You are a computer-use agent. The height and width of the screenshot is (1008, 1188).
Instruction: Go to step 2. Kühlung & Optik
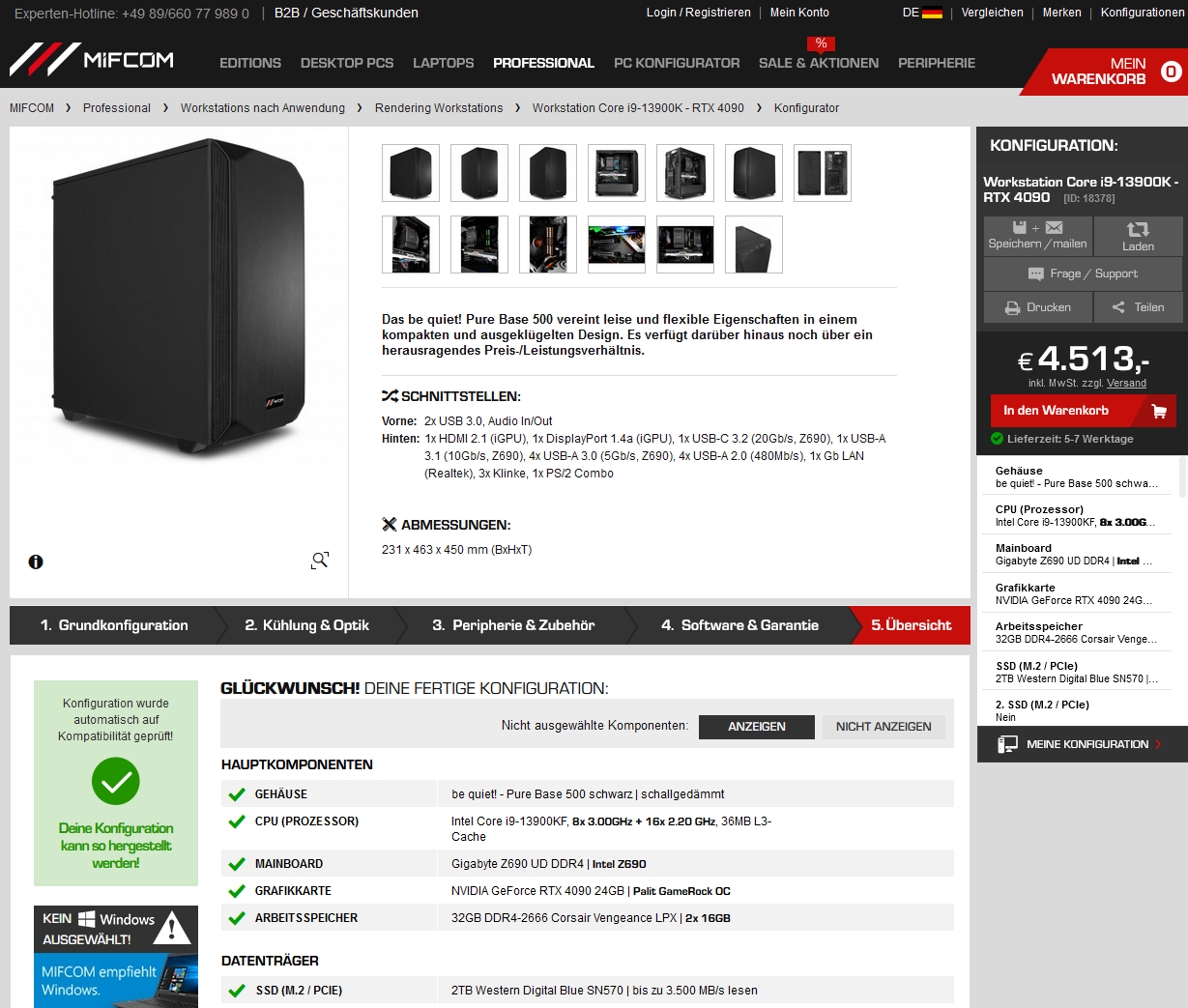coord(307,625)
